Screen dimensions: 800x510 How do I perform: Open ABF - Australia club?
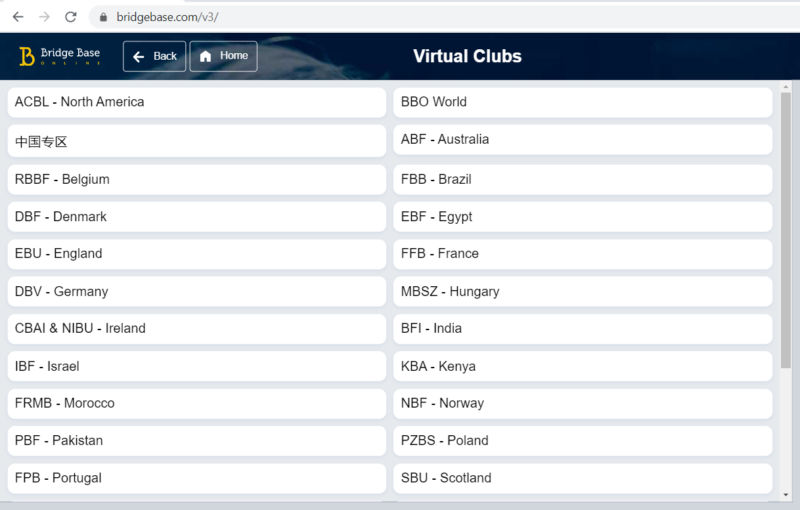pyautogui.click(x=583, y=139)
